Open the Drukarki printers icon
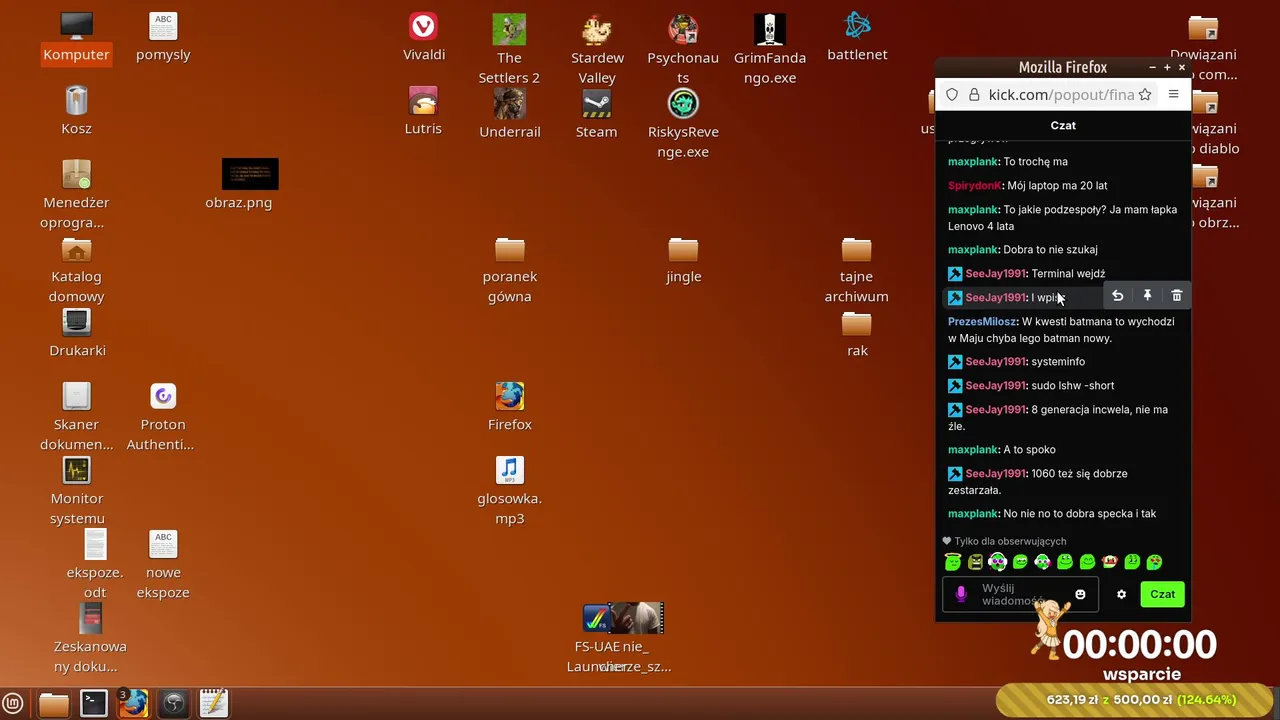The image size is (1280, 720). (77, 333)
